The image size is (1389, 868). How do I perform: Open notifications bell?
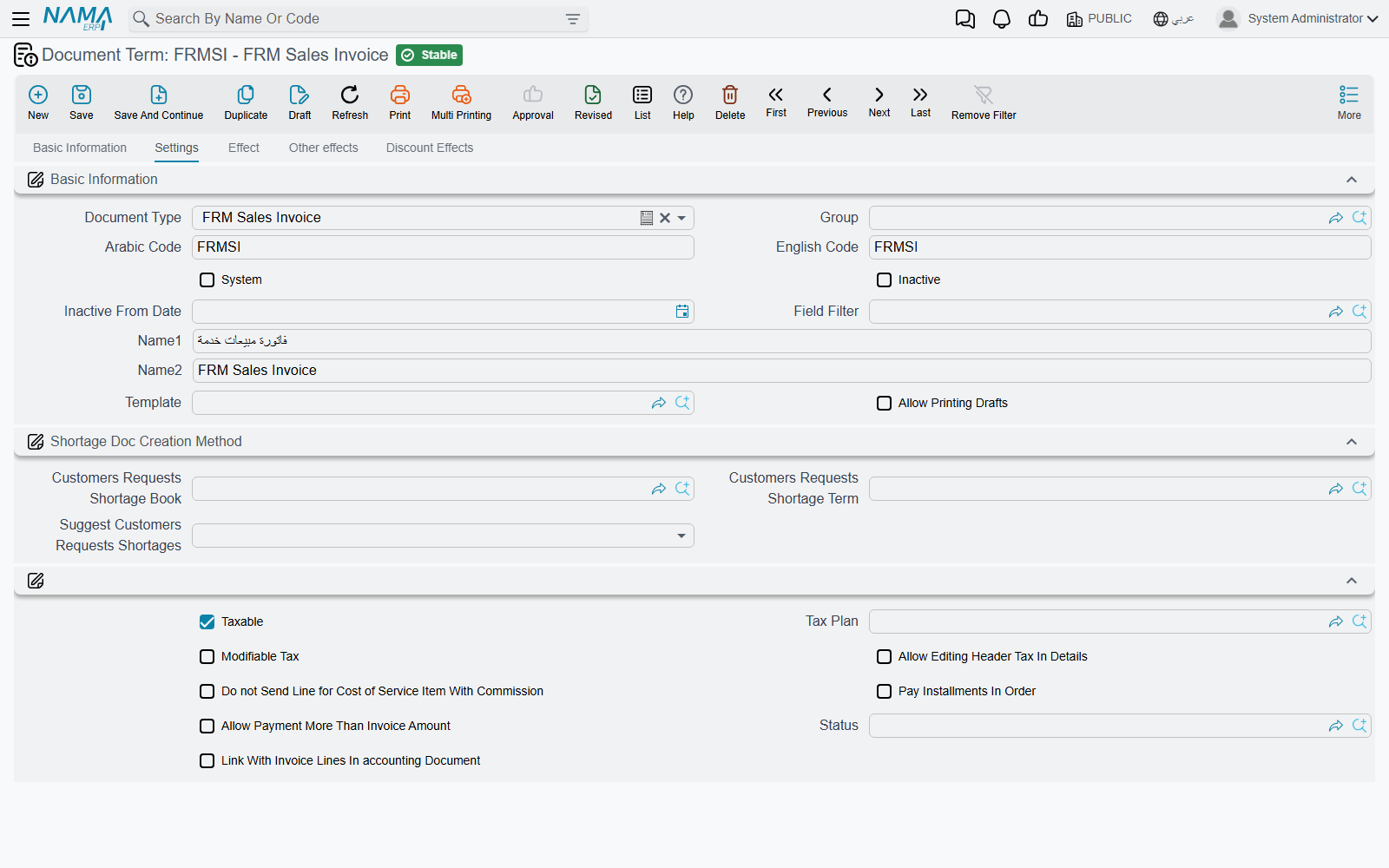click(1002, 19)
